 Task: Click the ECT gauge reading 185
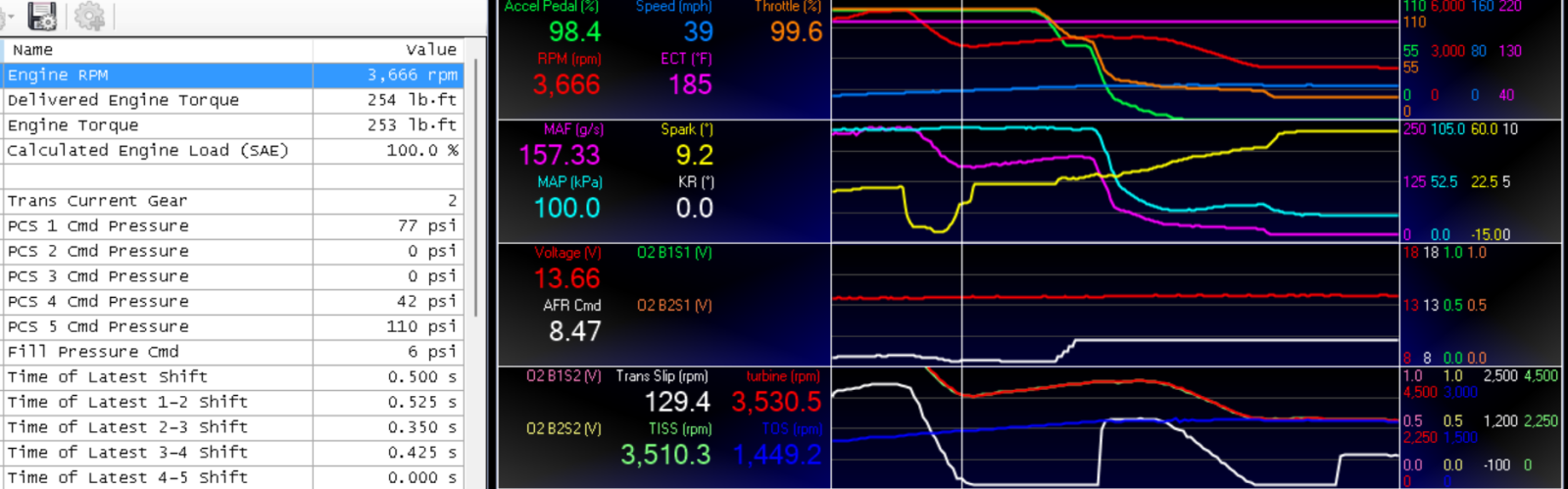pyautogui.click(x=690, y=85)
